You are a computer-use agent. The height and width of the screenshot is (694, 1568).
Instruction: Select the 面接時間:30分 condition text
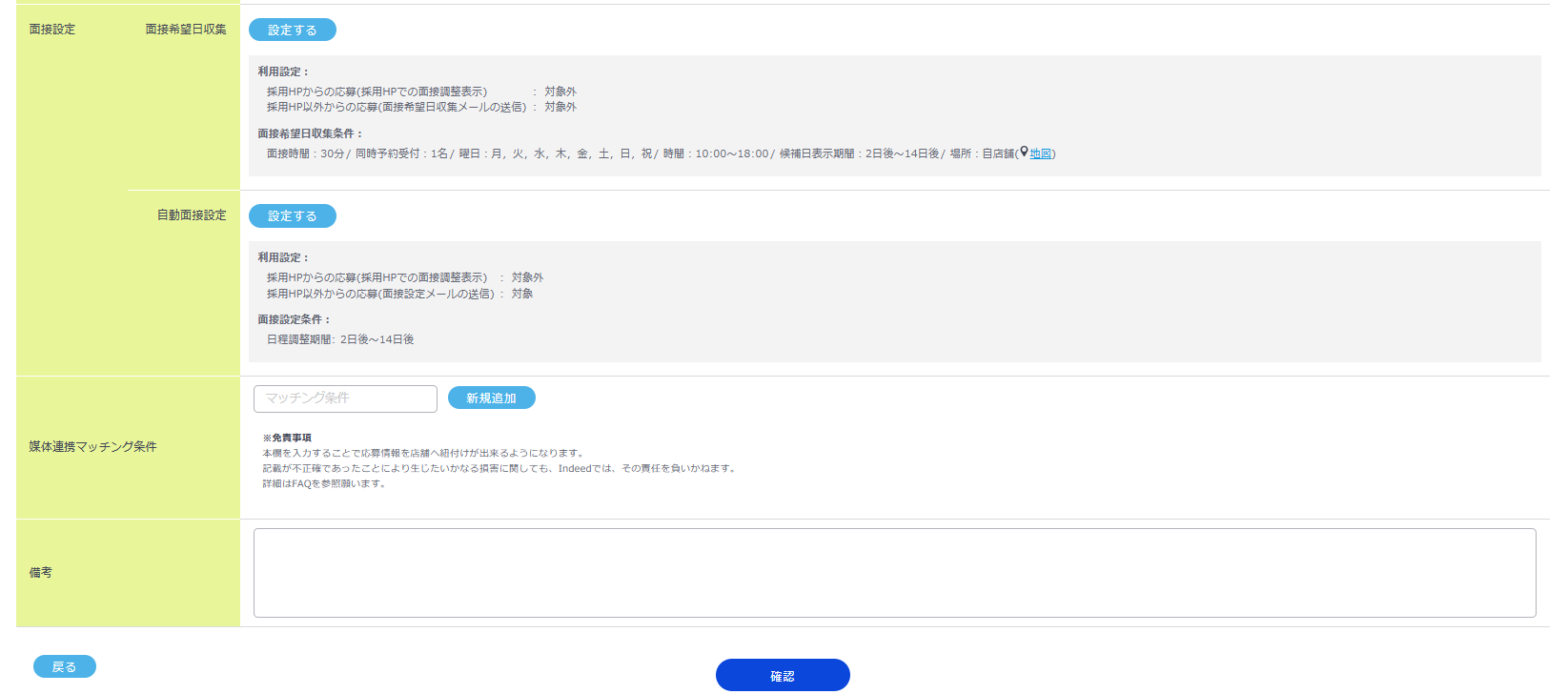(305, 153)
